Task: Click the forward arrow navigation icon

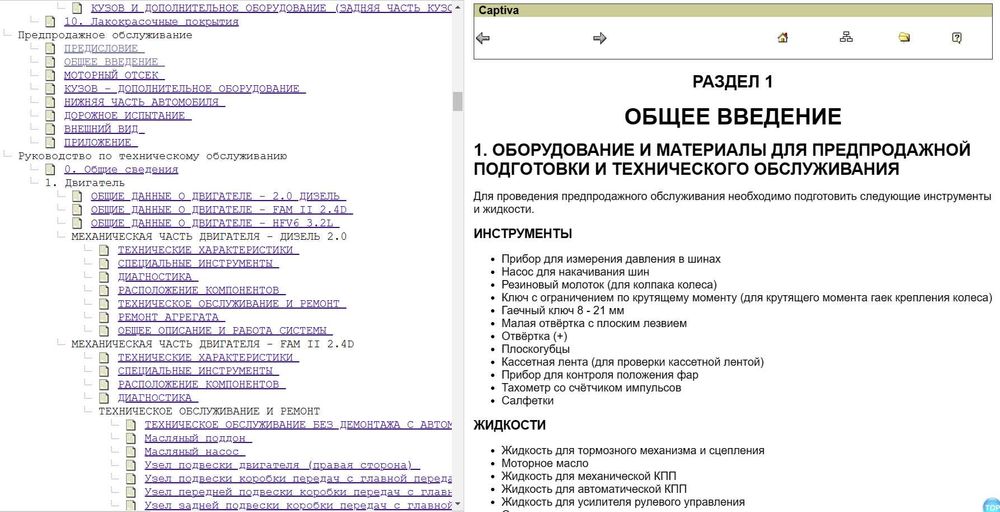Action: (599, 38)
